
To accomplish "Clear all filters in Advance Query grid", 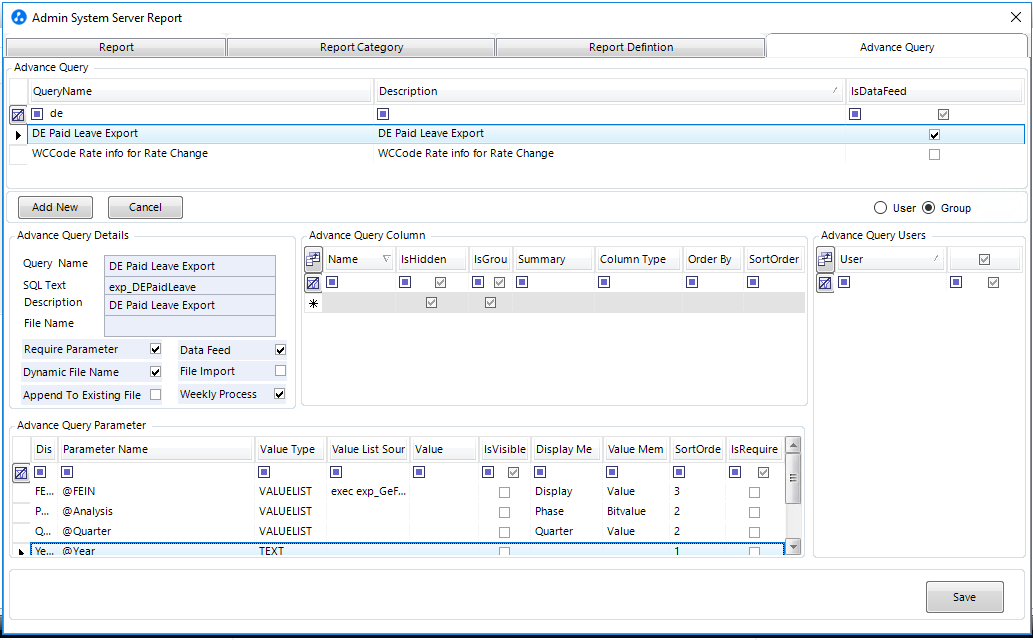I will coord(17,115).
